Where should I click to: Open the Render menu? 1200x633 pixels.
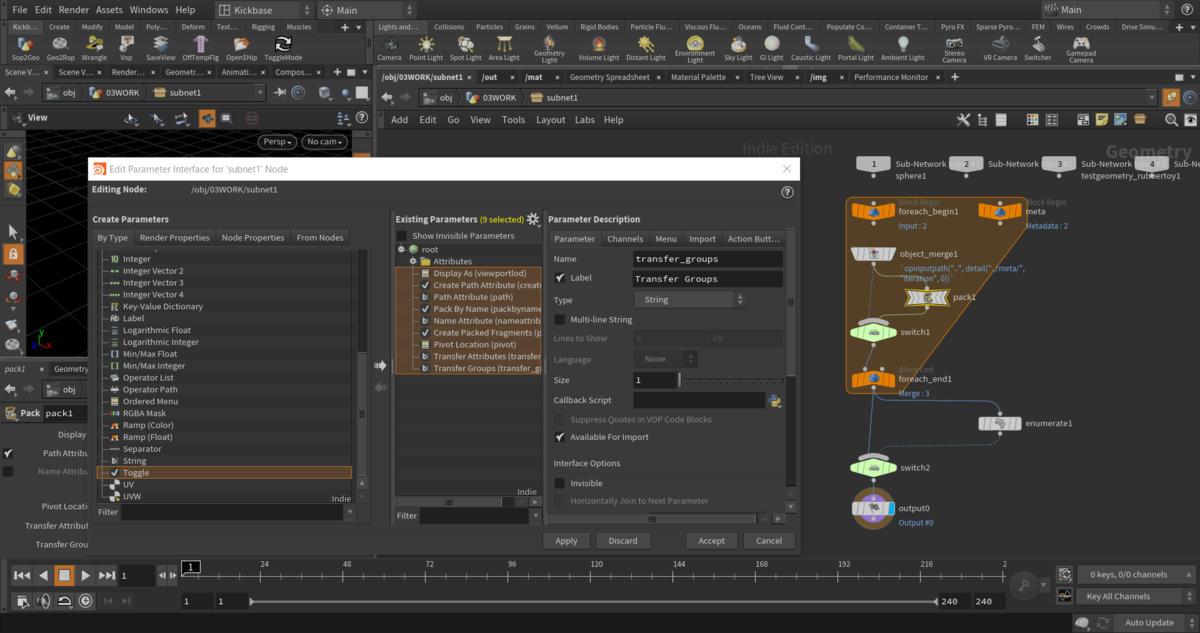tap(74, 9)
